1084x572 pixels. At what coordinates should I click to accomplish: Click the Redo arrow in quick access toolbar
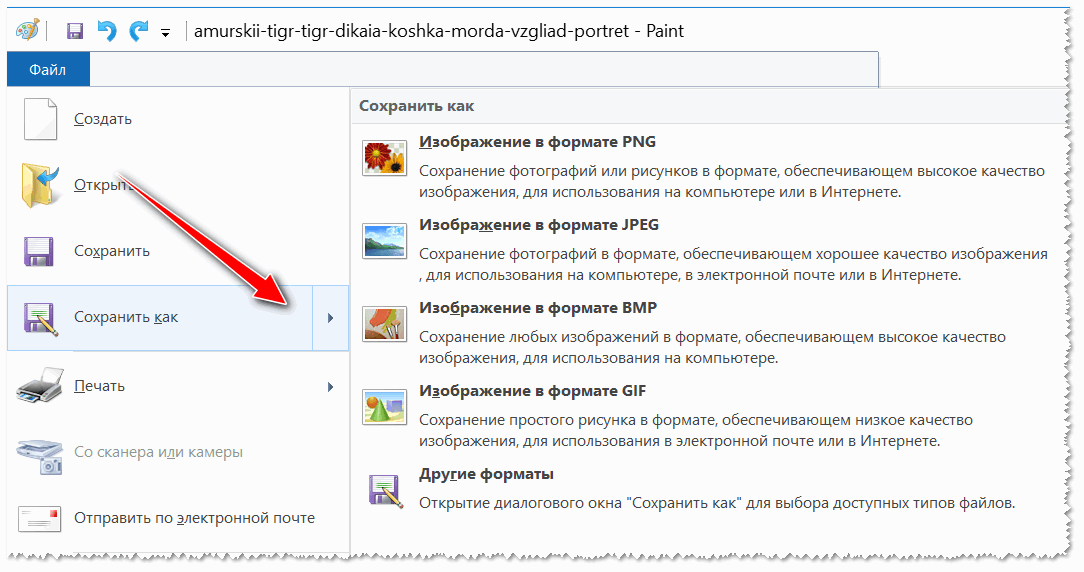[138, 31]
